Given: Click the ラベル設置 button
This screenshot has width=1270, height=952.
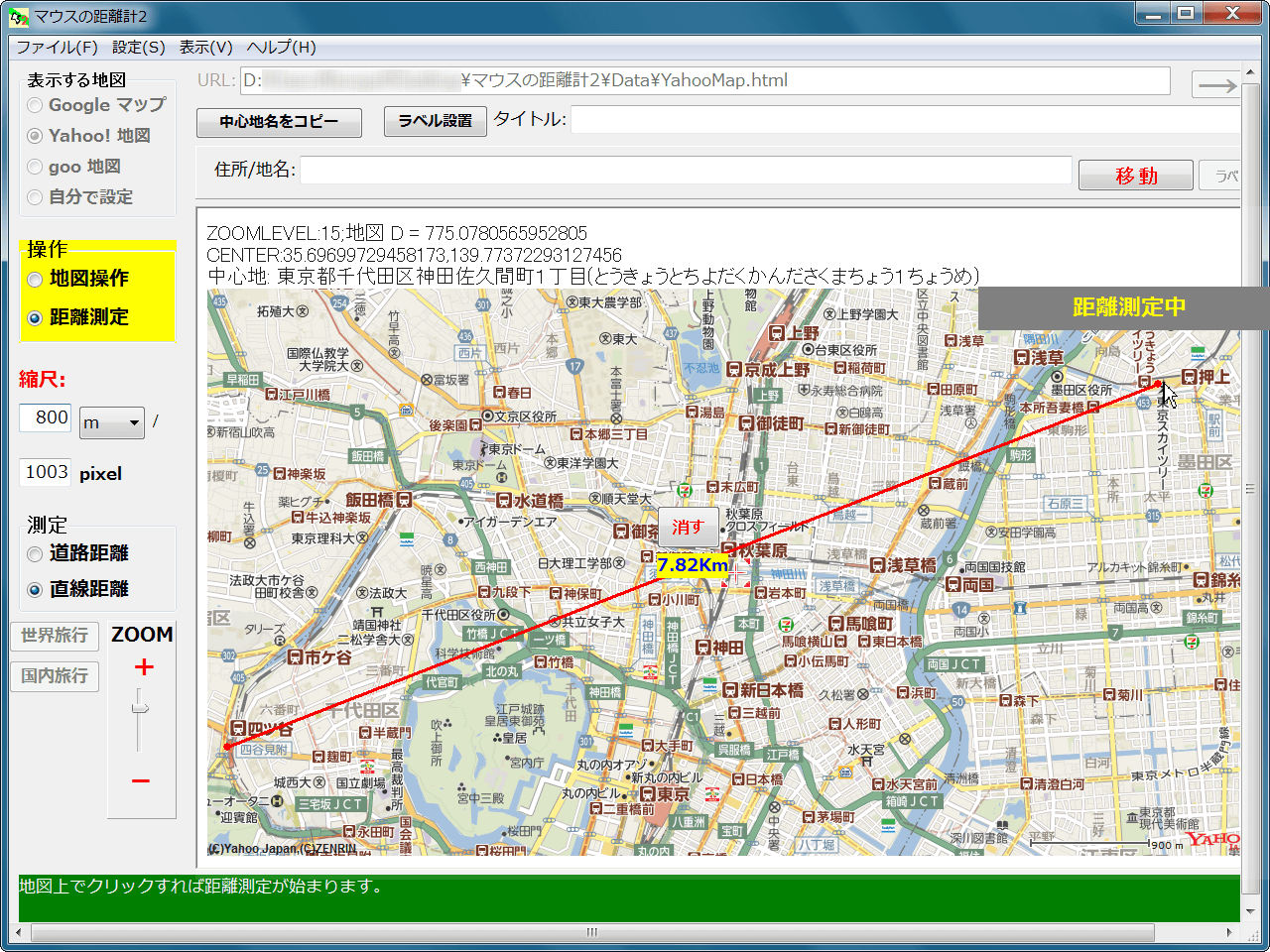Looking at the screenshot, I should 436,121.
